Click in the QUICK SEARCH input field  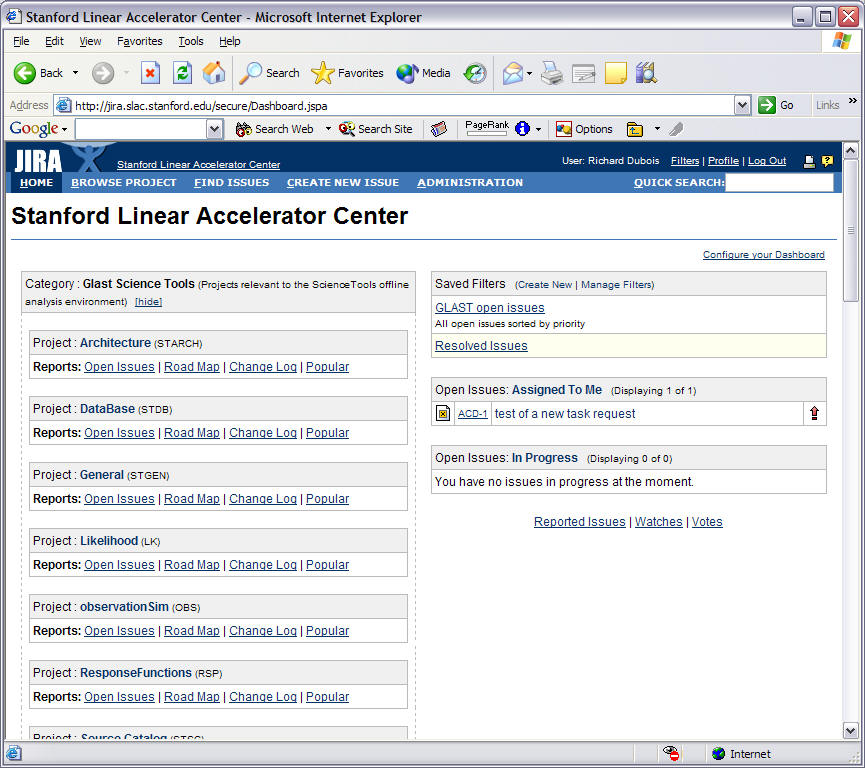coord(779,183)
